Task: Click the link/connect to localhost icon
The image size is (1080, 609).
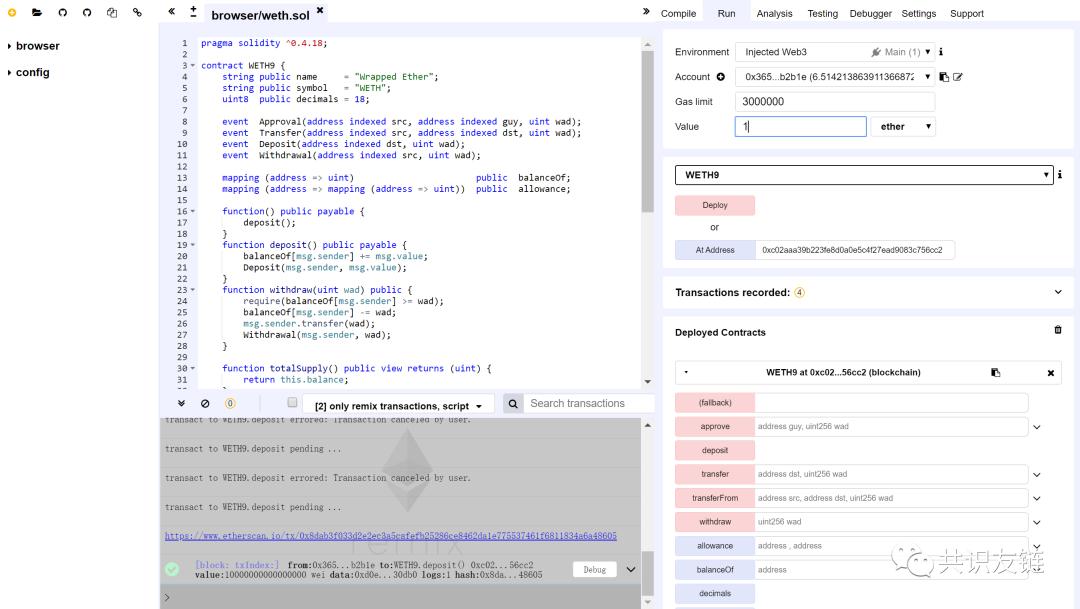Action: pyautogui.click(x=137, y=12)
